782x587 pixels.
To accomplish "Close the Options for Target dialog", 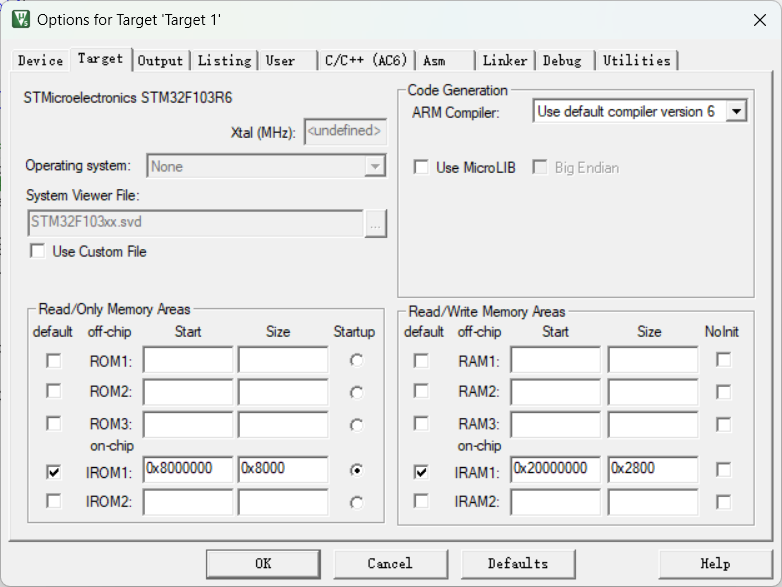I will tap(758, 19).
